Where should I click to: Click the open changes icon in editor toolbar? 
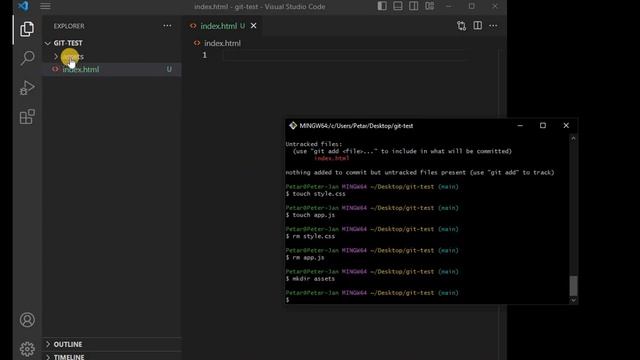coord(461,26)
